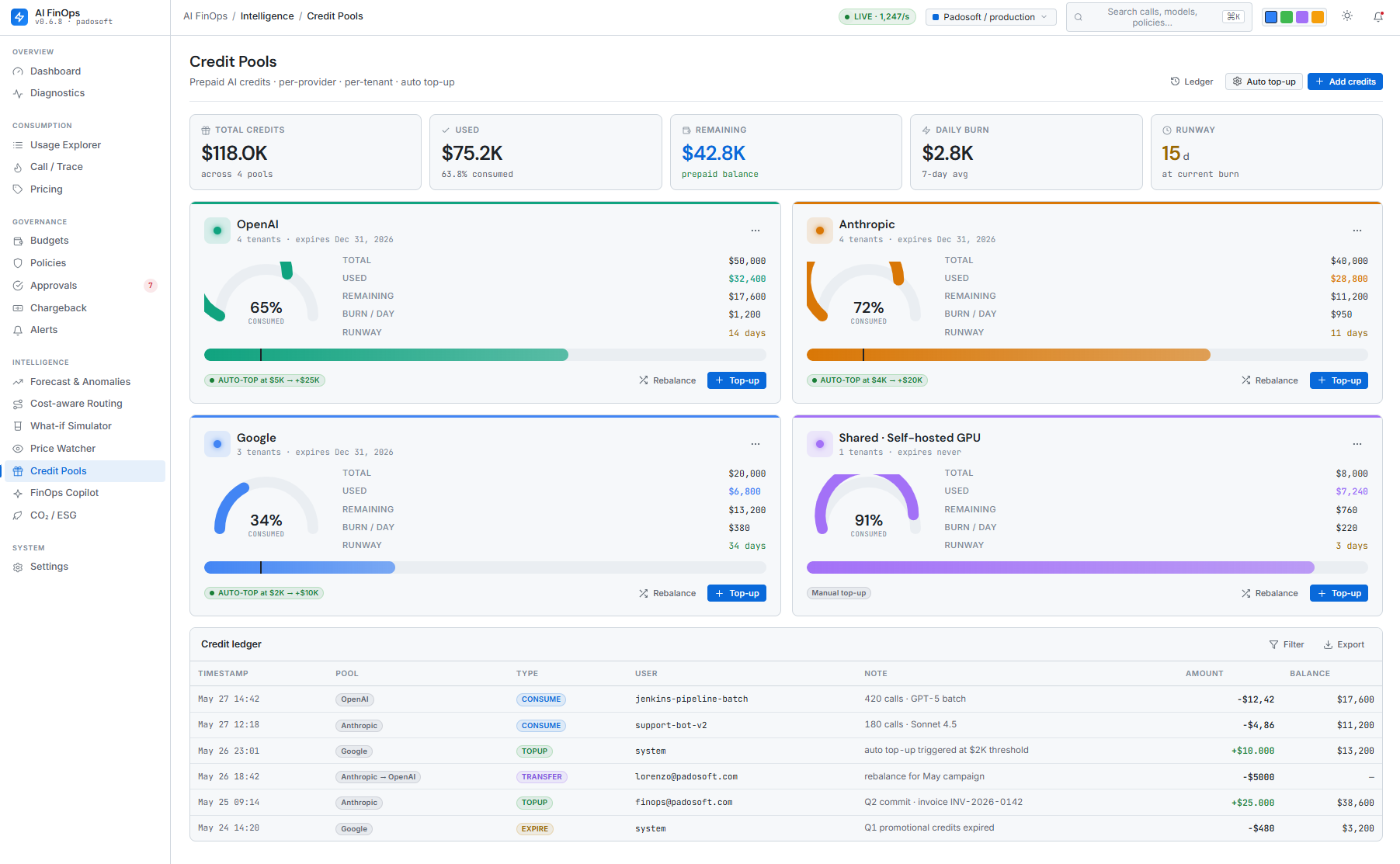The height and width of the screenshot is (864, 1400).
Task: Click the Manual top-up badge
Action: coord(839,593)
